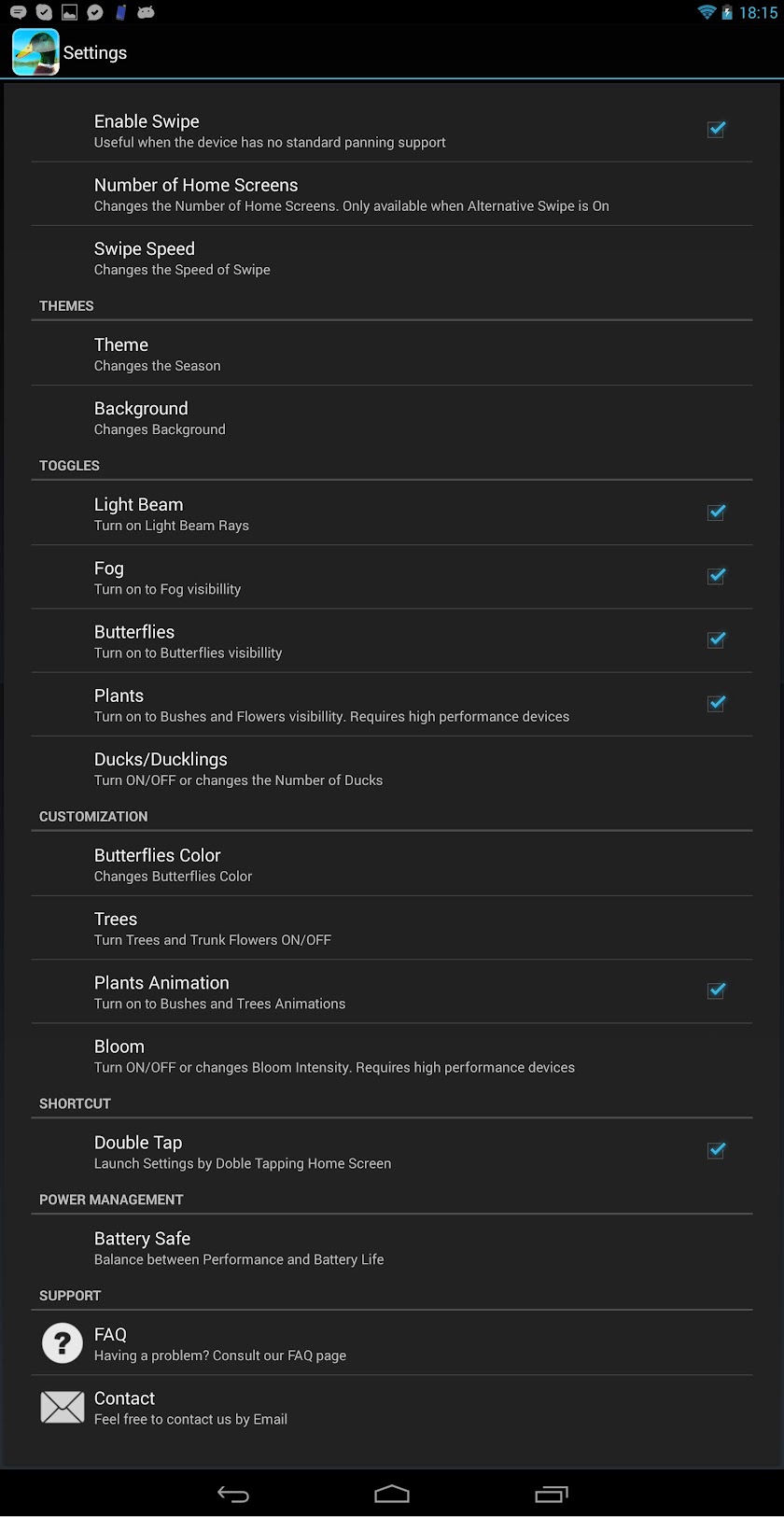784x1517 pixels.
Task: Disable the Enable Swipe checkbox
Action: tap(716, 130)
